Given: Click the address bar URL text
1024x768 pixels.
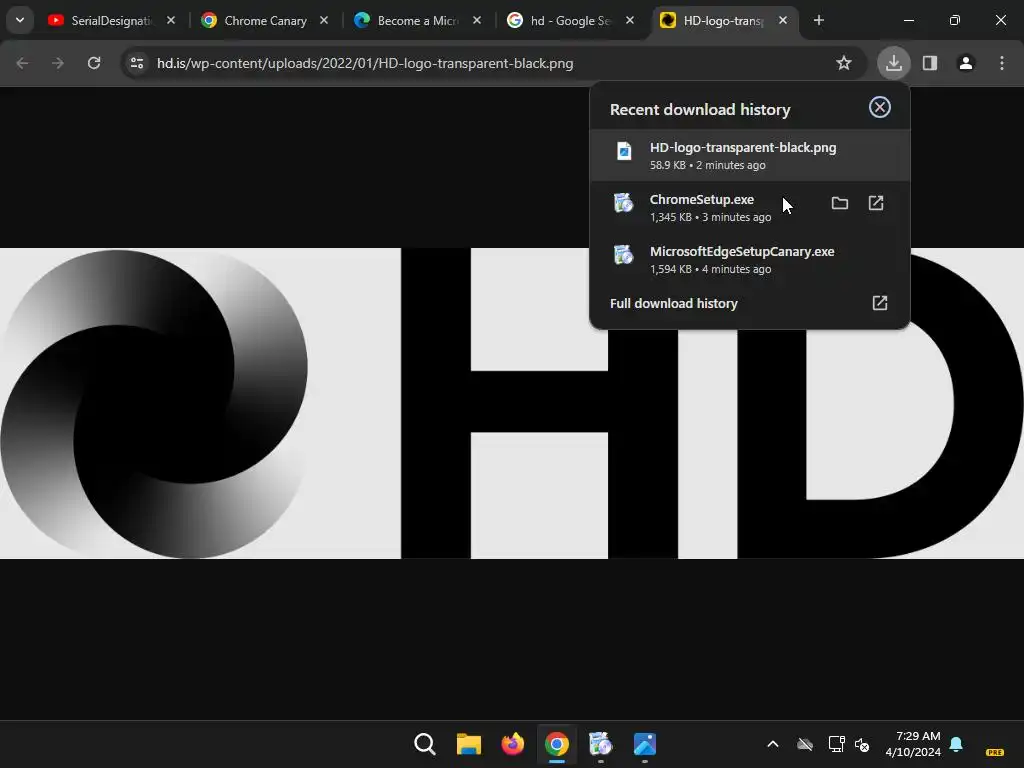Looking at the screenshot, I should click(x=365, y=63).
